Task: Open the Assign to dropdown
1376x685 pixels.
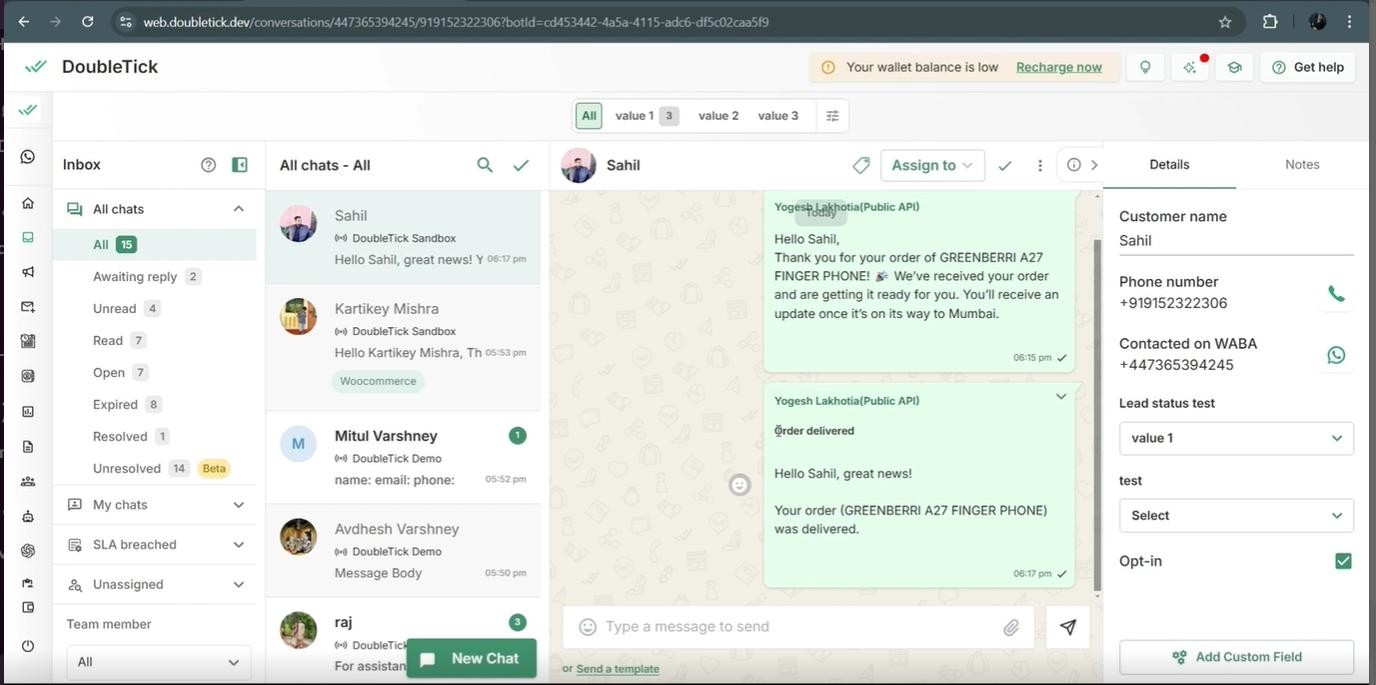Action: [932, 165]
